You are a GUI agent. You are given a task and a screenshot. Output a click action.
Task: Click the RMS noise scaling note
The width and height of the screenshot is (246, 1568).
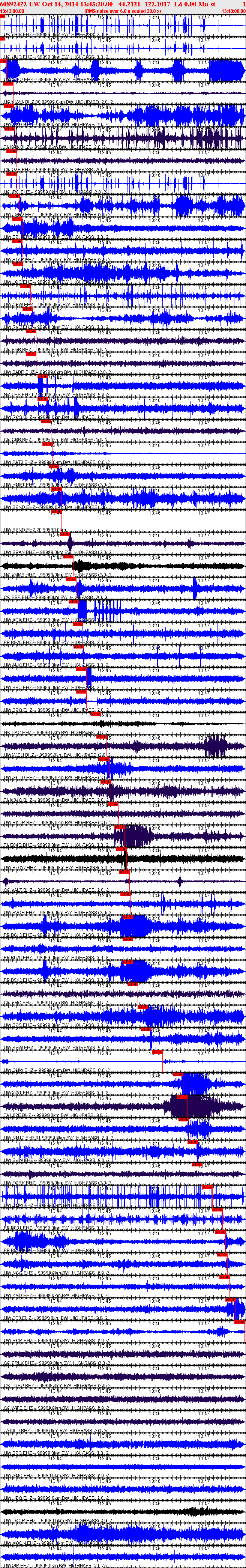pyautogui.click(x=123, y=11)
